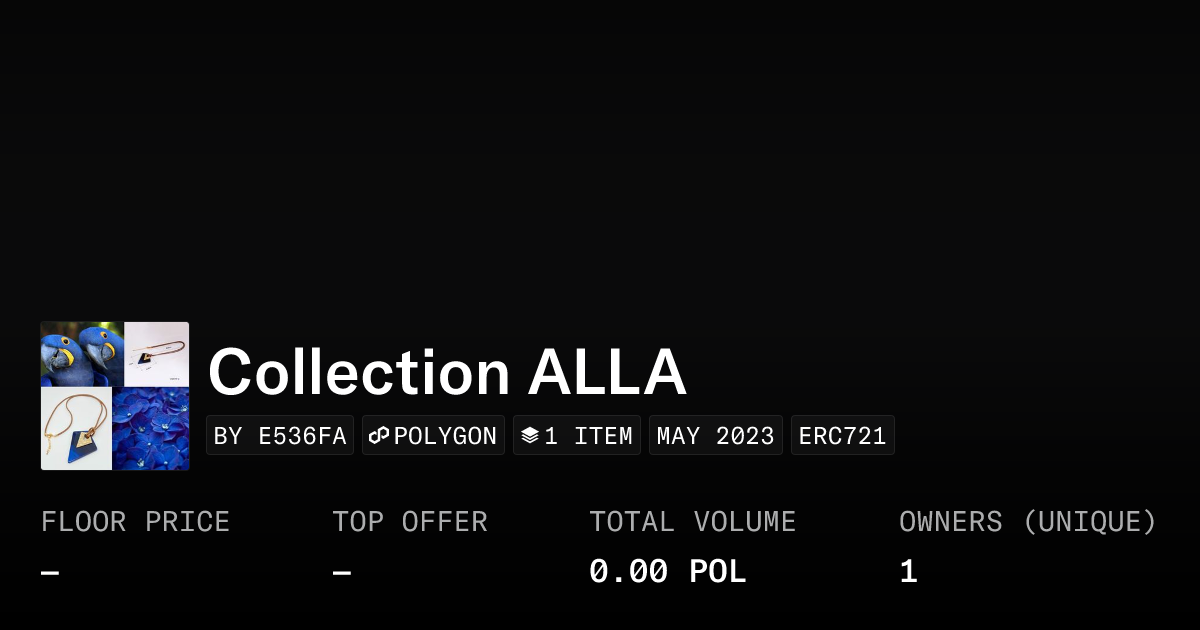The height and width of the screenshot is (630, 1200).
Task: Click the POLYGON chain badge text
Action: [x=445, y=436]
